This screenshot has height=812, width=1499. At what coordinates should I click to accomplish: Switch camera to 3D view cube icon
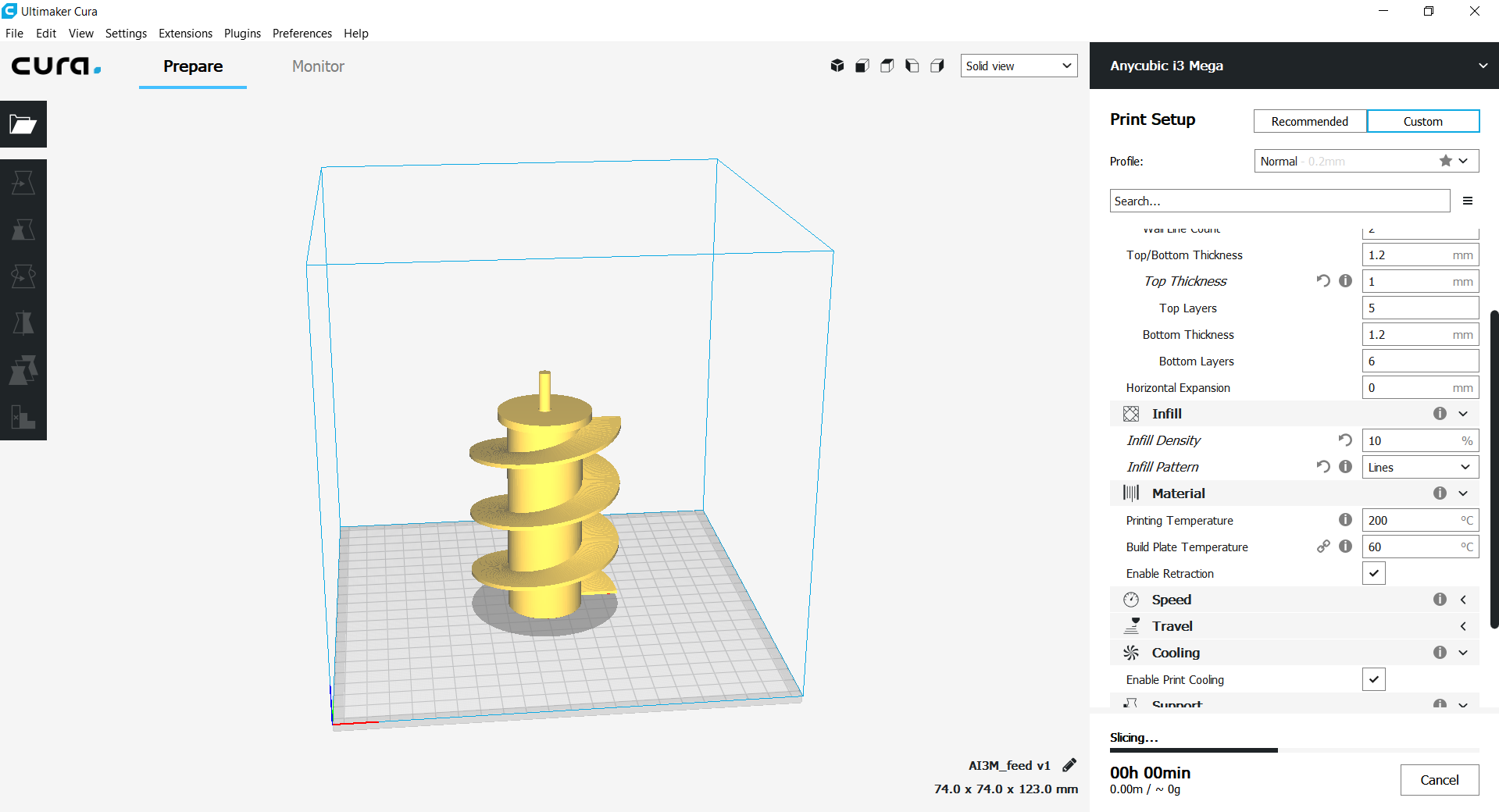837,66
